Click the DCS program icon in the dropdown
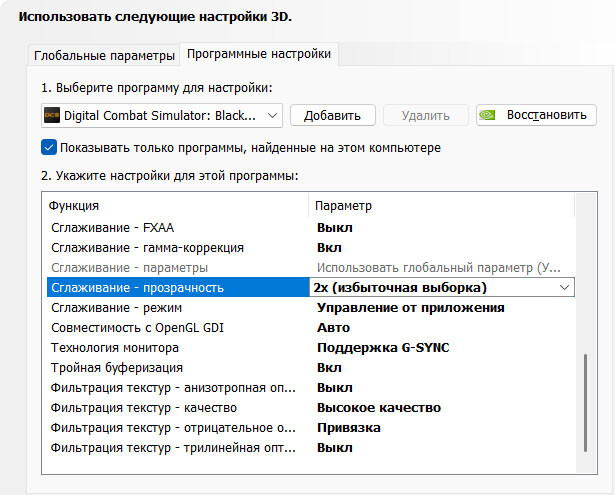This screenshot has height=495, width=615. pyautogui.click(x=53, y=115)
